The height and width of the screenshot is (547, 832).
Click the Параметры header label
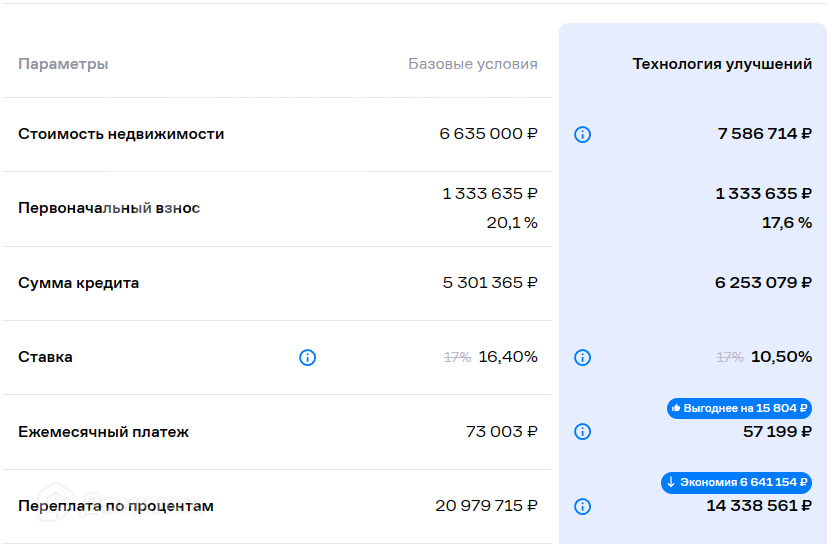pos(63,64)
